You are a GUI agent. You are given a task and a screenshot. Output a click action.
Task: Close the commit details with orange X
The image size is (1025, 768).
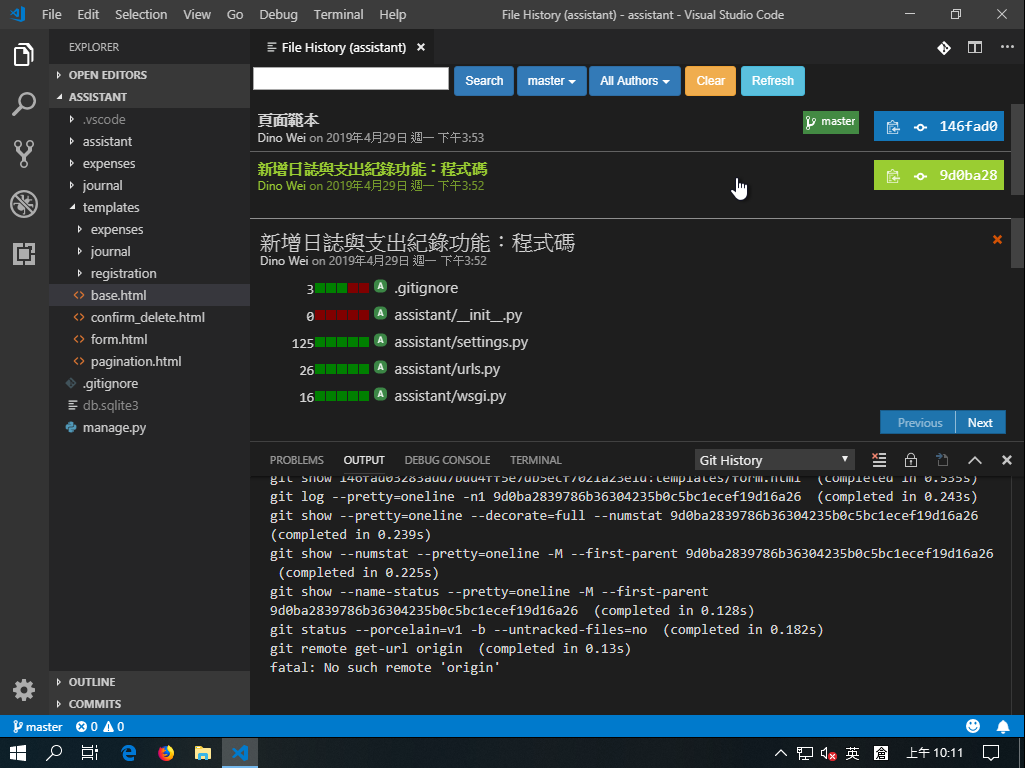(997, 239)
